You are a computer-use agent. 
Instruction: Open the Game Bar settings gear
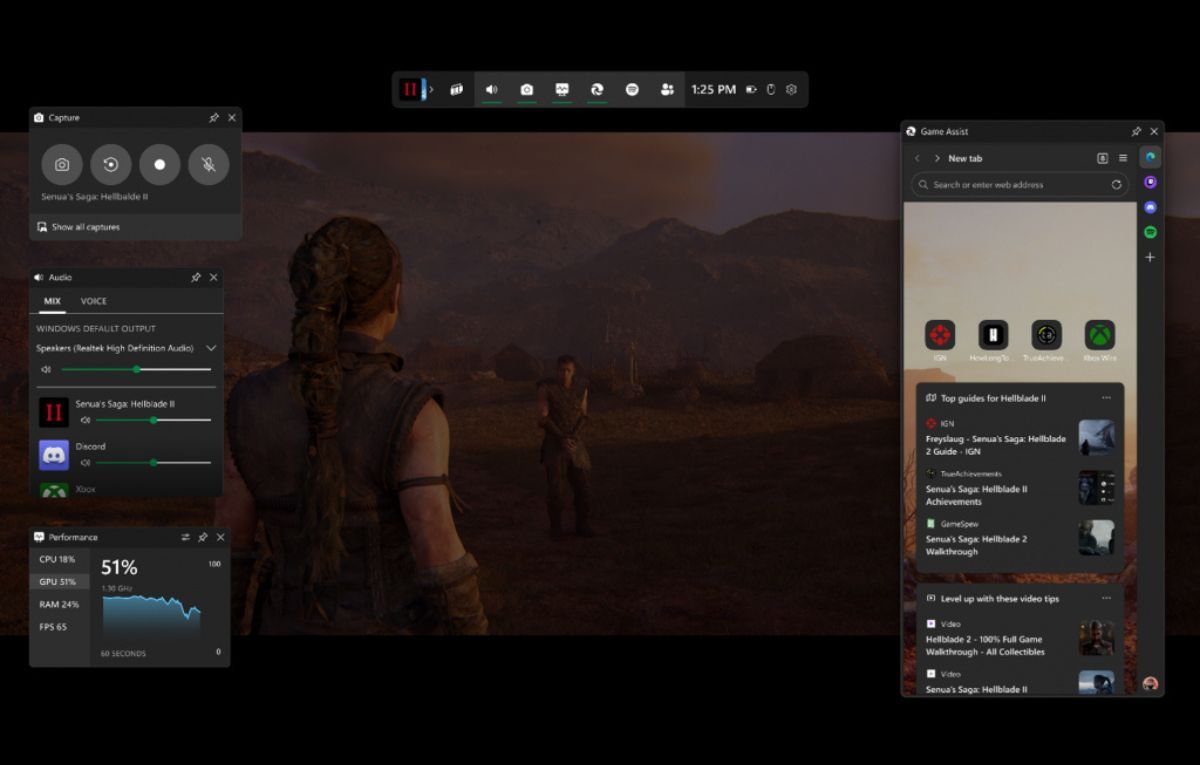(x=791, y=90)
